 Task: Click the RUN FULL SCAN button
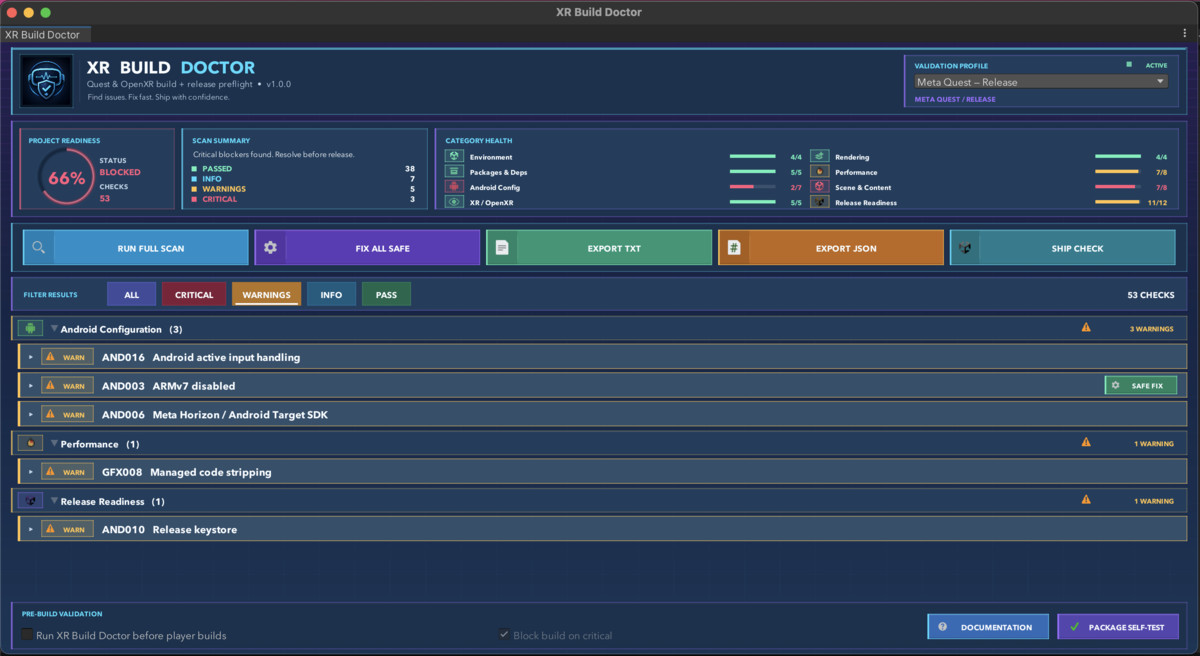click(x=136, y=248)
